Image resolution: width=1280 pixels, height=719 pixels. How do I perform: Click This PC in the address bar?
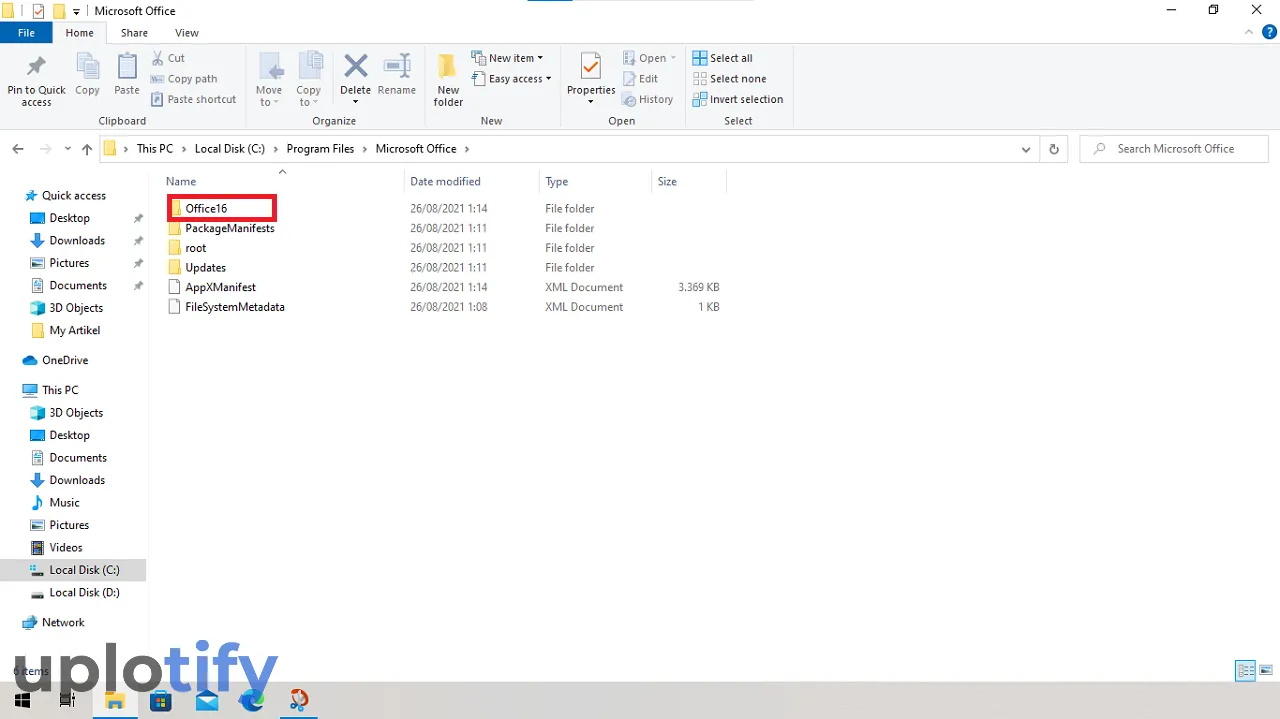(x=155, y=149)
